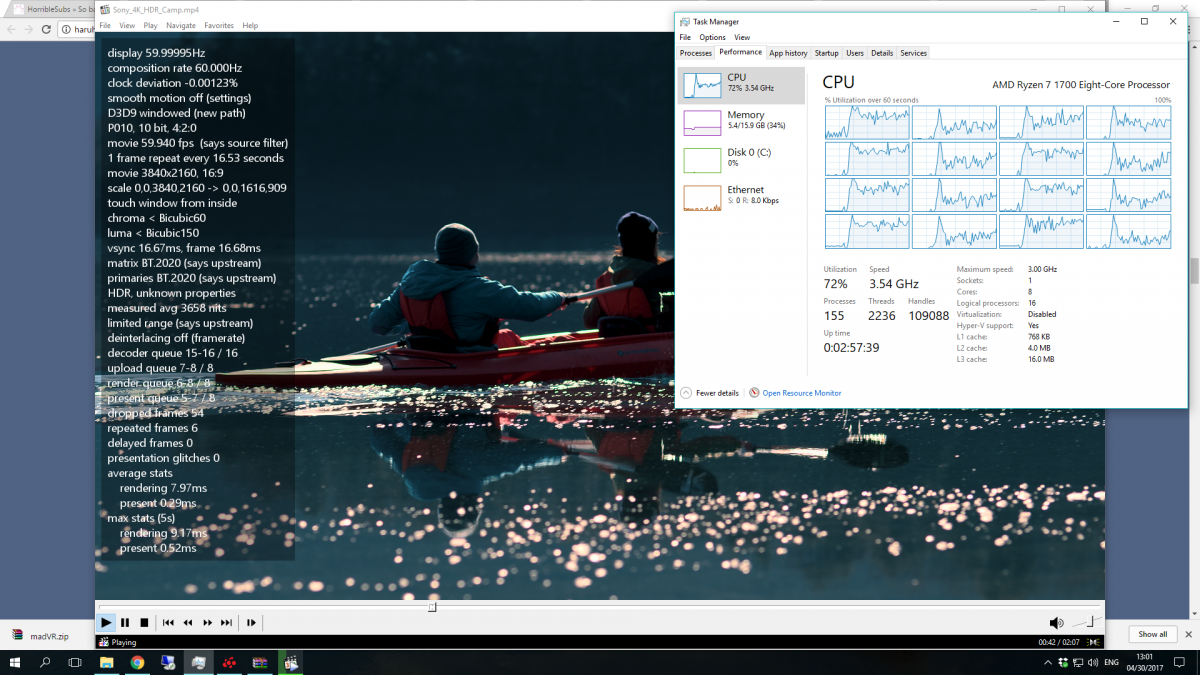
Task: Open Task View on the taskbar
Action: pos(75,662)
